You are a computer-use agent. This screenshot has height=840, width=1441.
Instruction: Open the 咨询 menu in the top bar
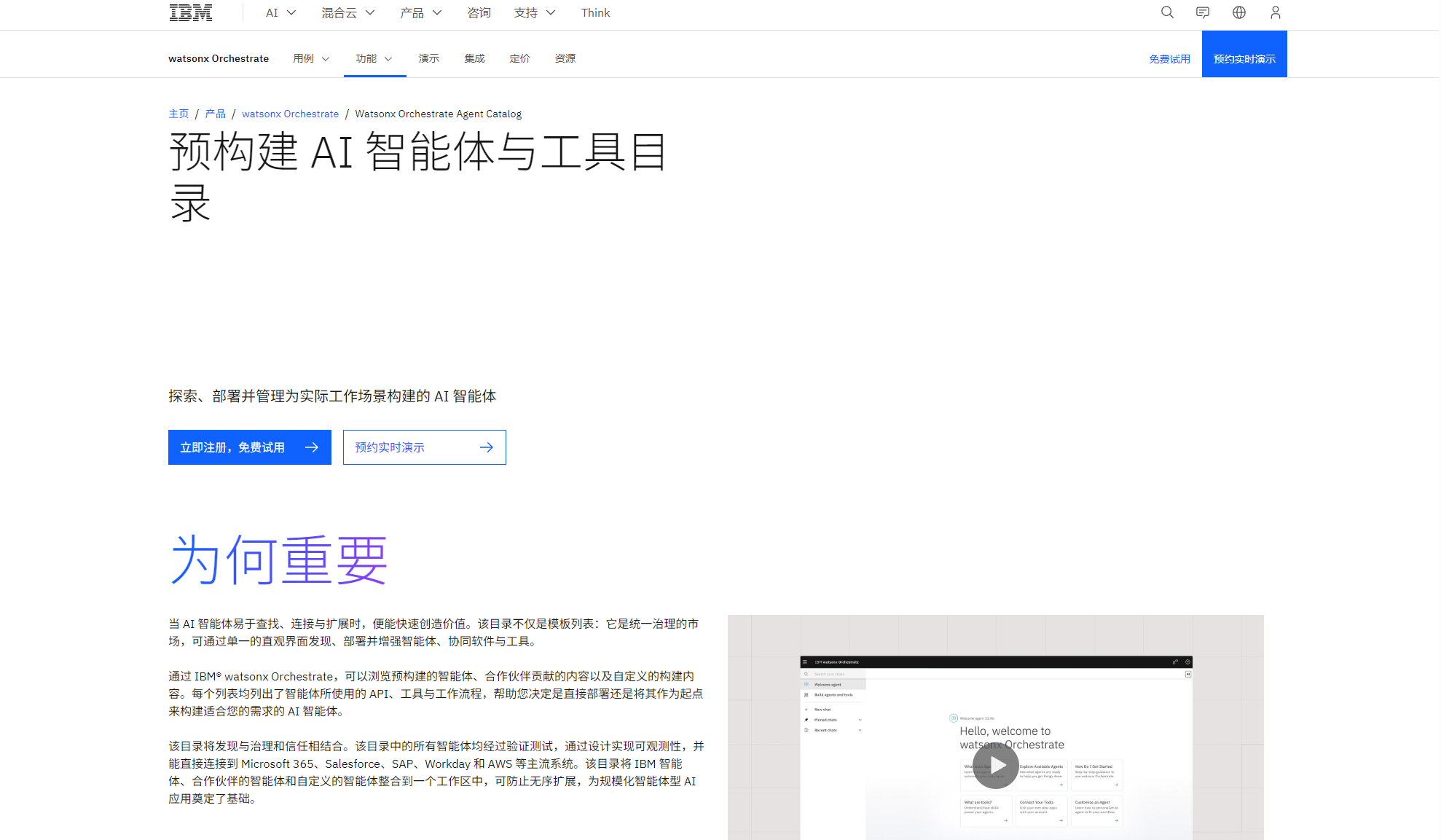[479, 12]
